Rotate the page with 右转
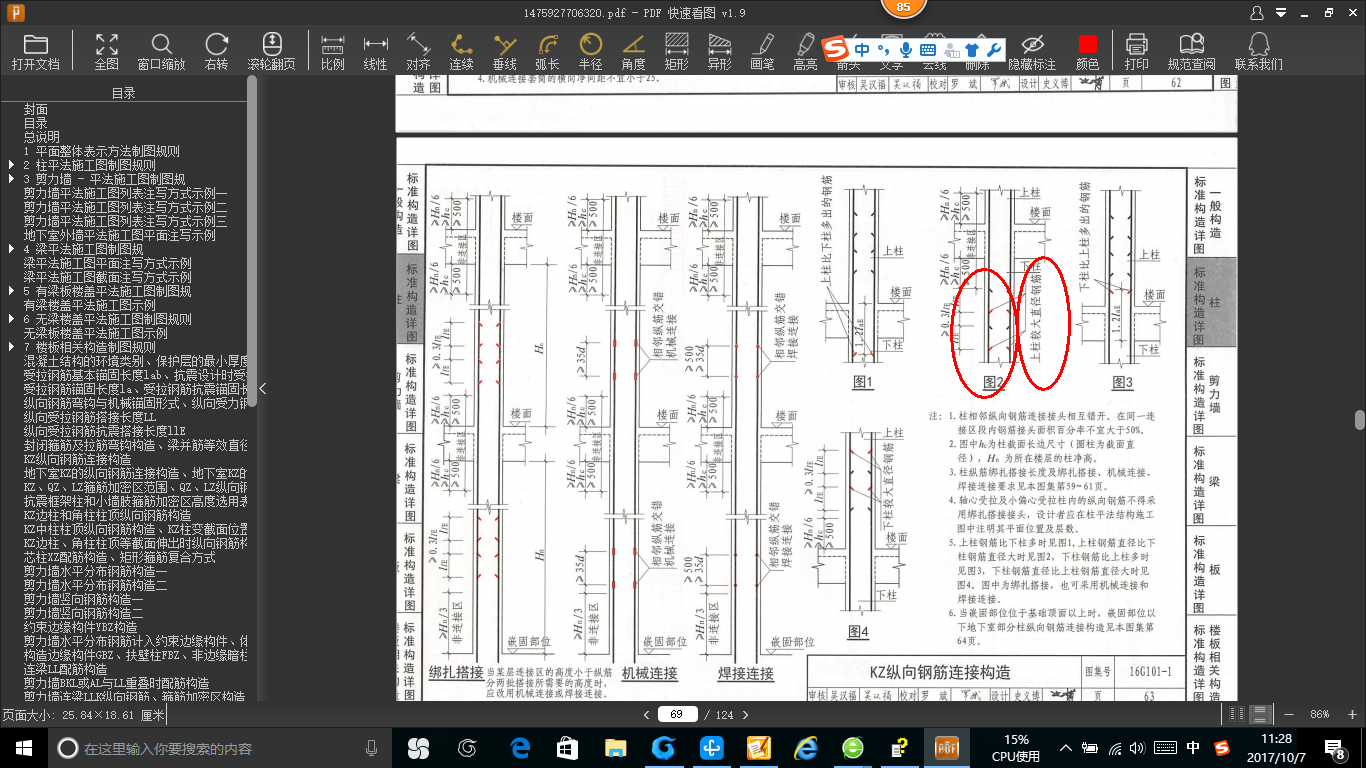Image resolution: width=1366 pixels, height=768 pixels. tap(216, 51)
